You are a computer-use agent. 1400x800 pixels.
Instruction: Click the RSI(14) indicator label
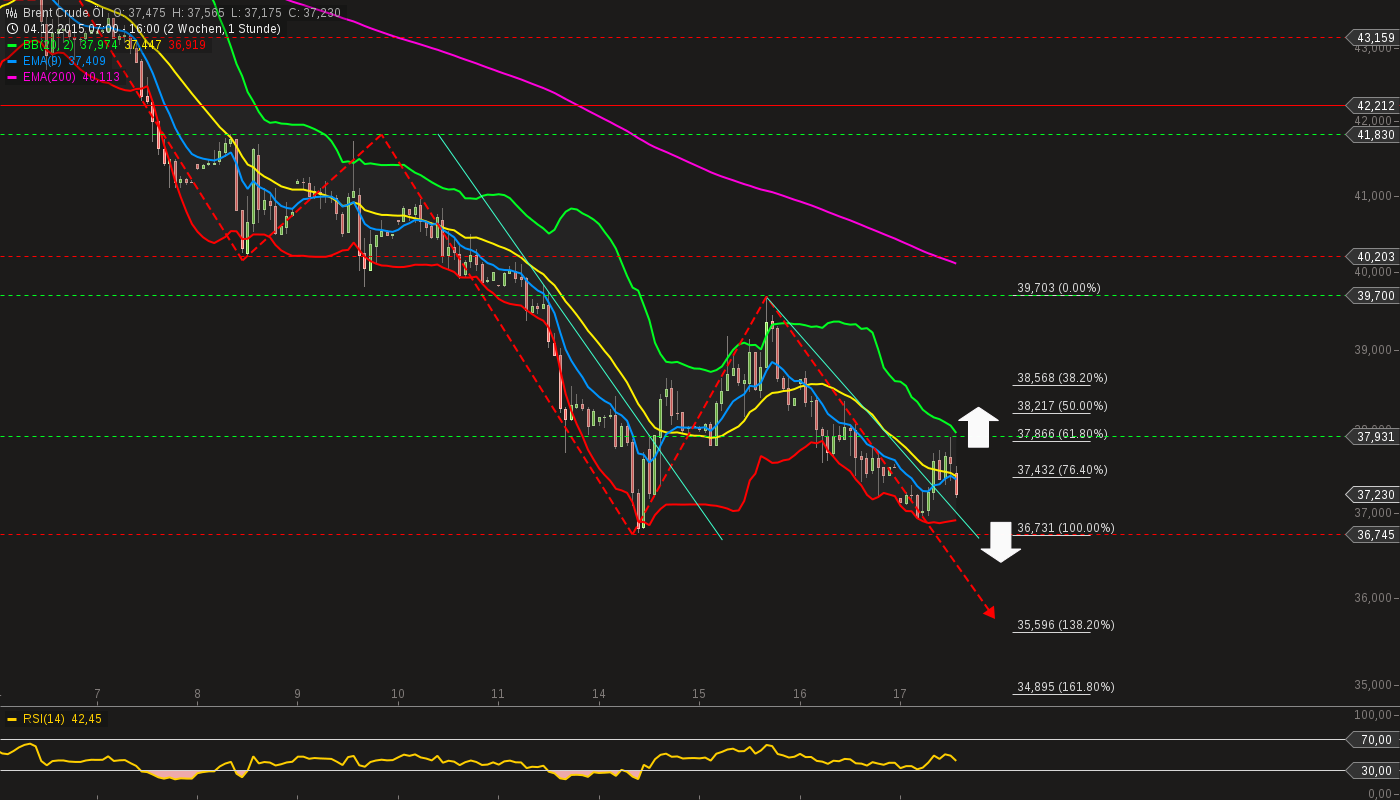click(44, 719)
